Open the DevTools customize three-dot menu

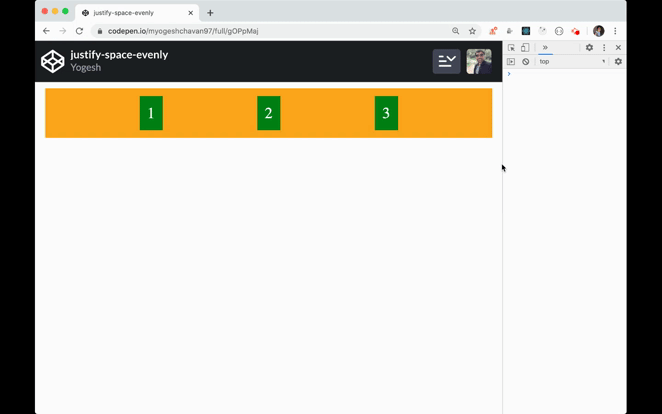(604, 48)
